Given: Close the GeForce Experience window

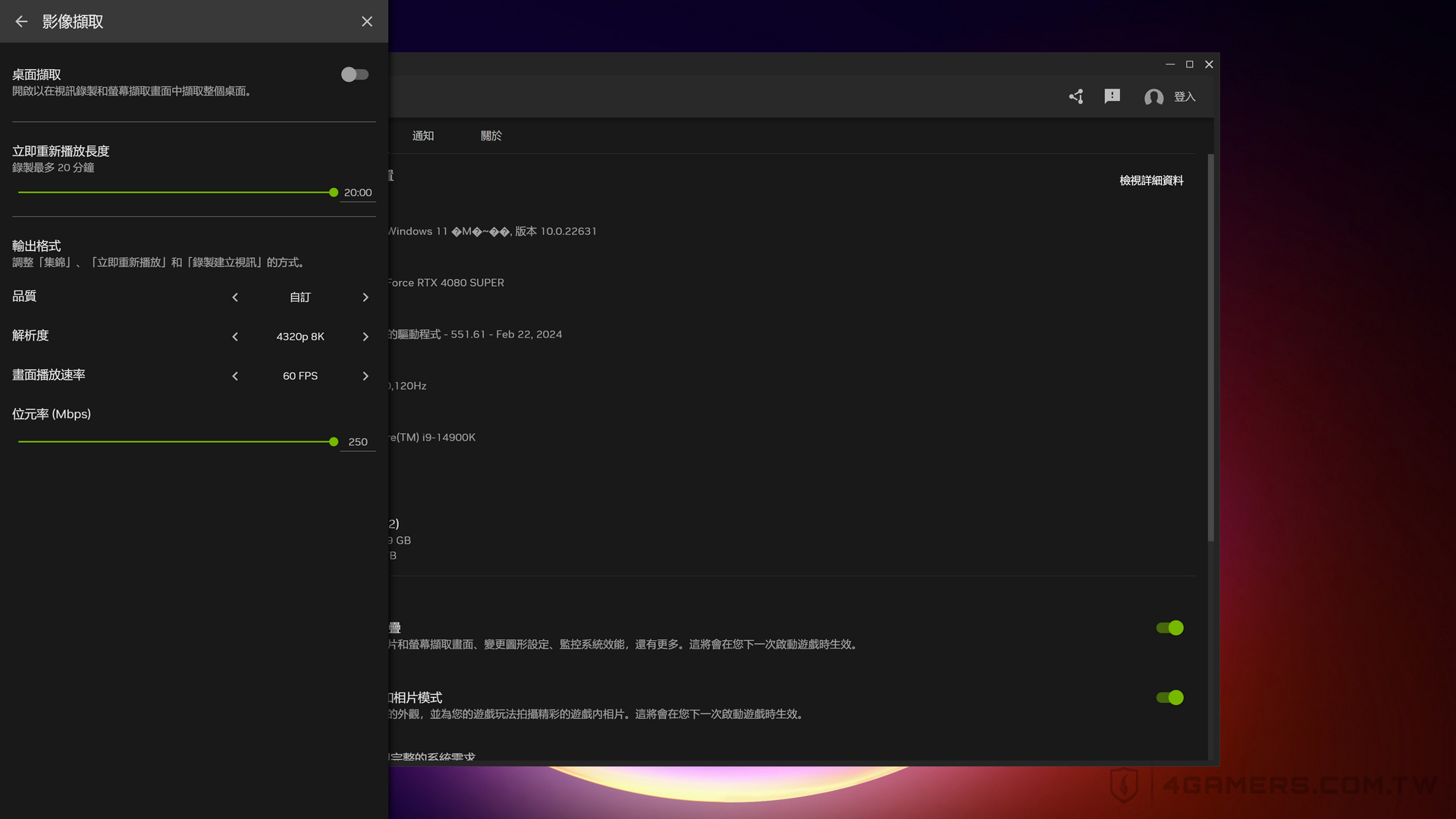Looking at the screenshot, I should point(1210,64).
